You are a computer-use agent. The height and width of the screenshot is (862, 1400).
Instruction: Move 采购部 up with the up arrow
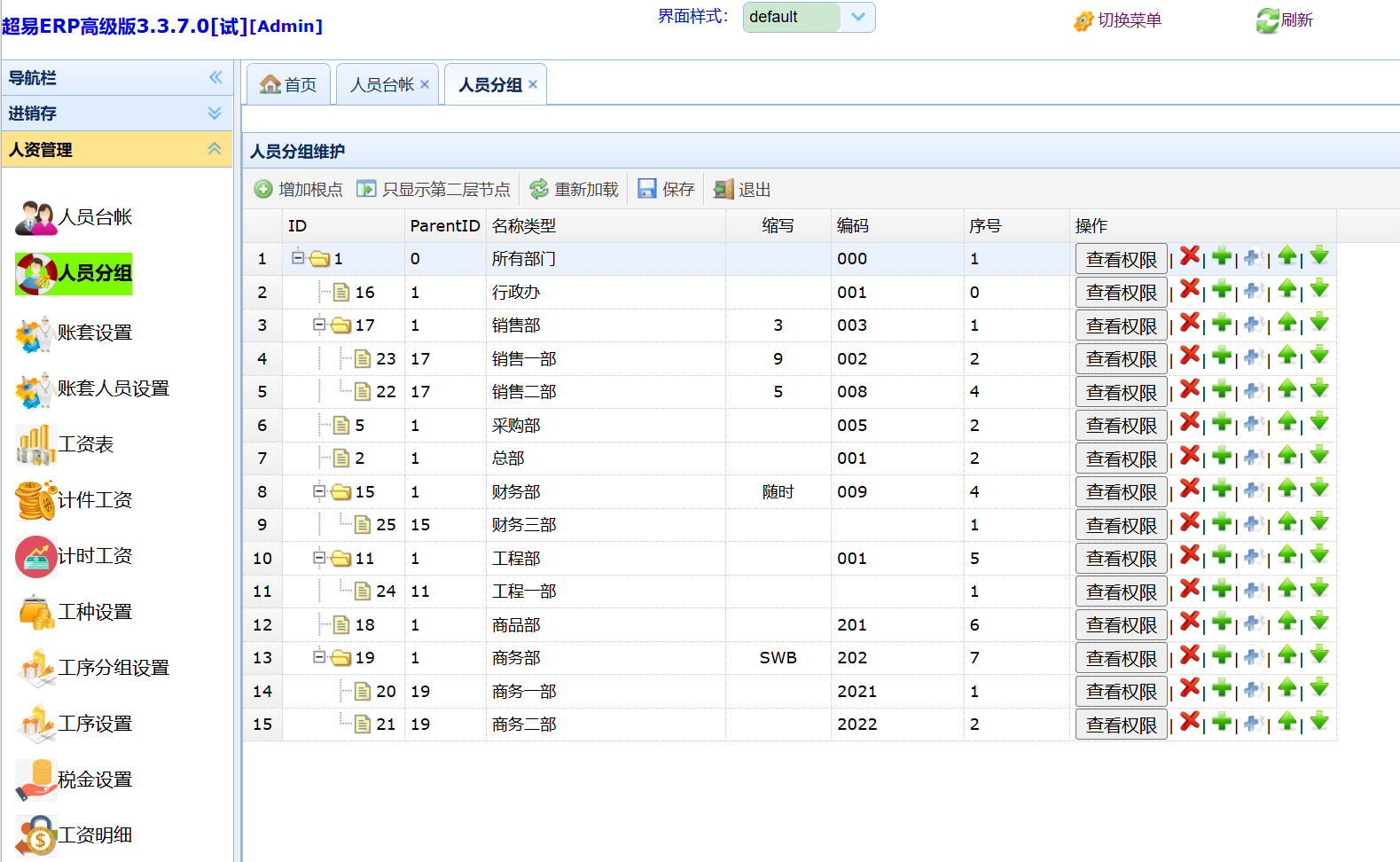(1287, 422)
